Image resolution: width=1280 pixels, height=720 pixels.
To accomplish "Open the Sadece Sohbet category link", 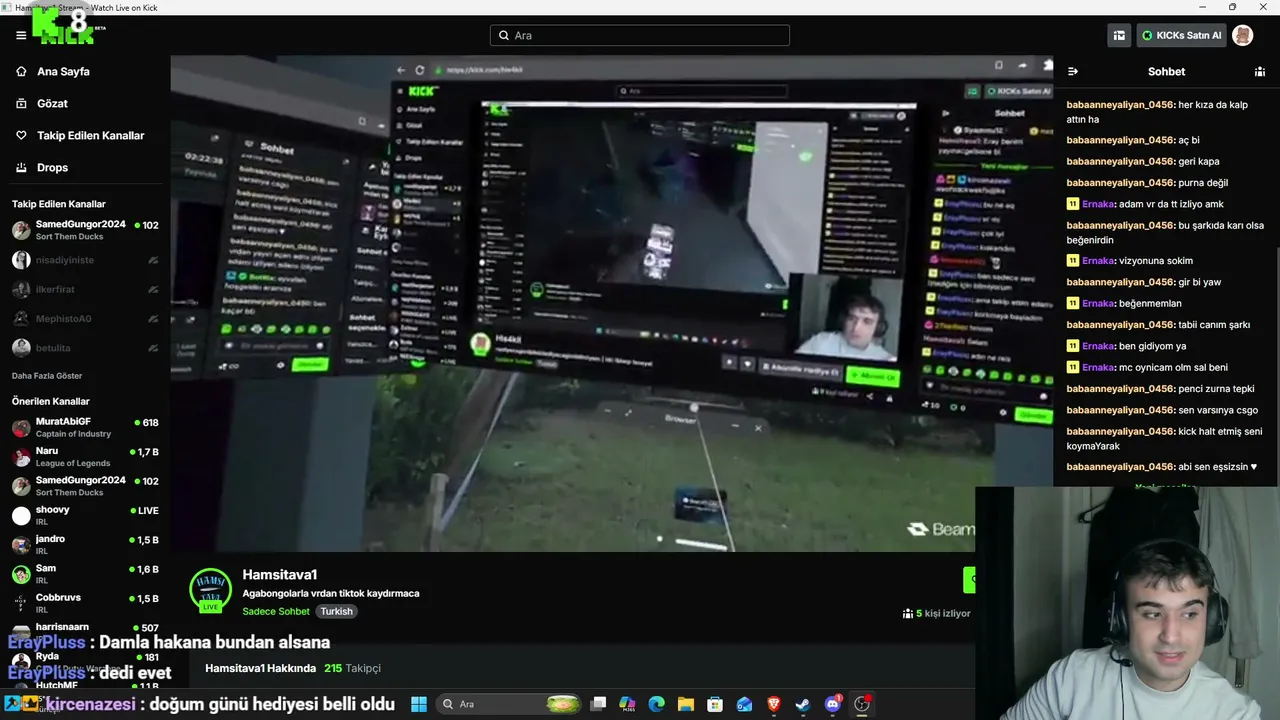I will click(276, 611).
